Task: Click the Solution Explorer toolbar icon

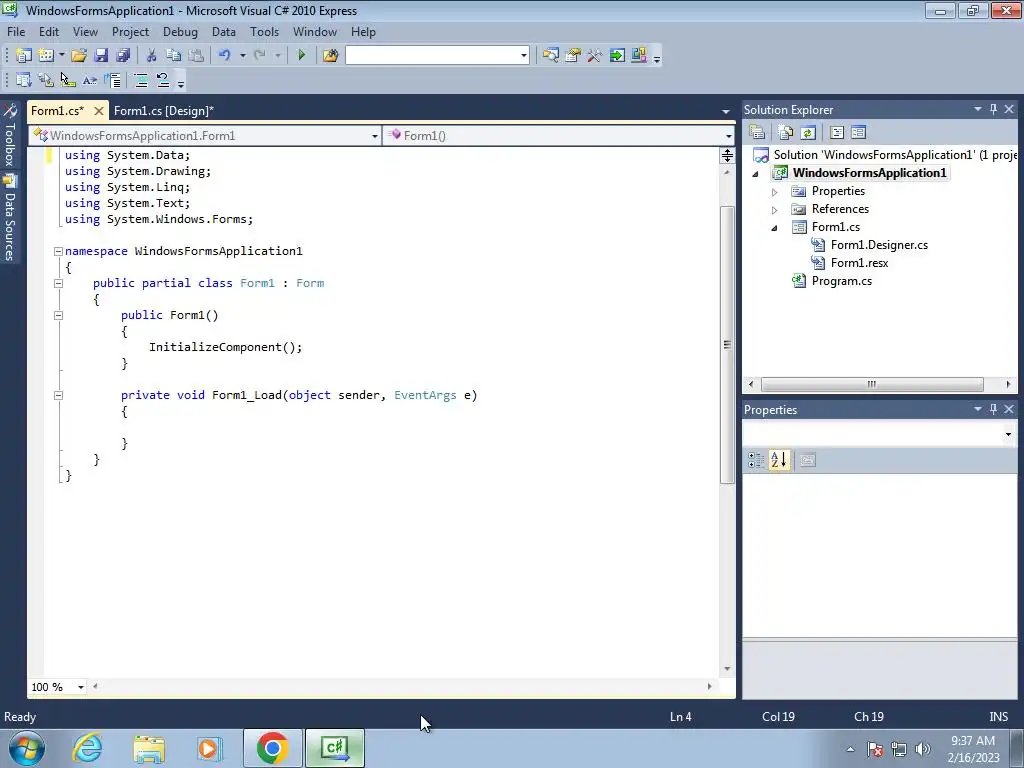Action: pos(551,56)
